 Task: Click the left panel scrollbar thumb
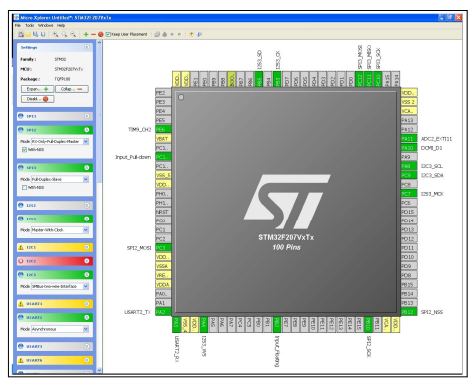(99, 114)
